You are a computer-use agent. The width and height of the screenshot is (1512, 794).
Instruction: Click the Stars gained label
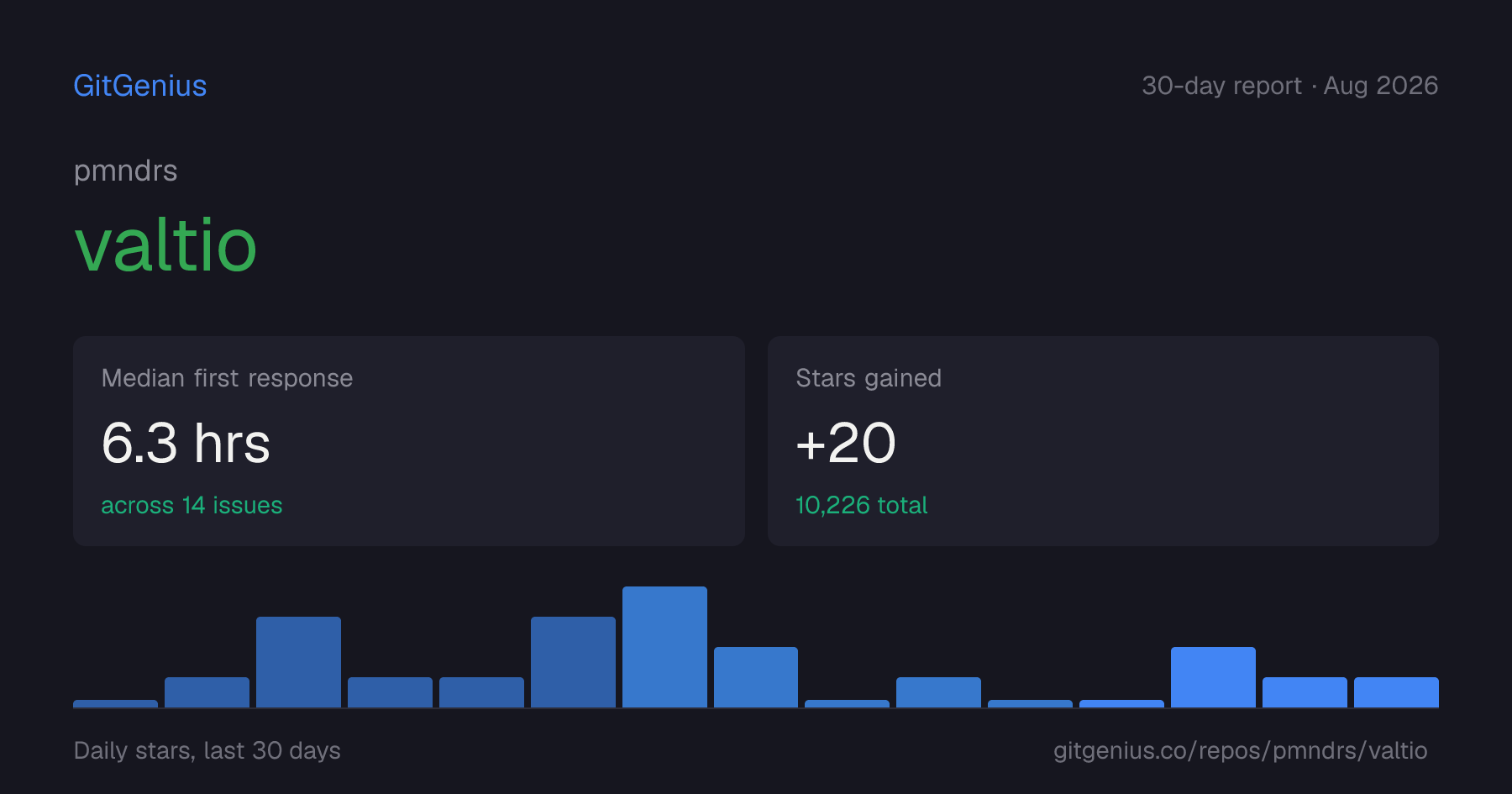coord(869,378)
